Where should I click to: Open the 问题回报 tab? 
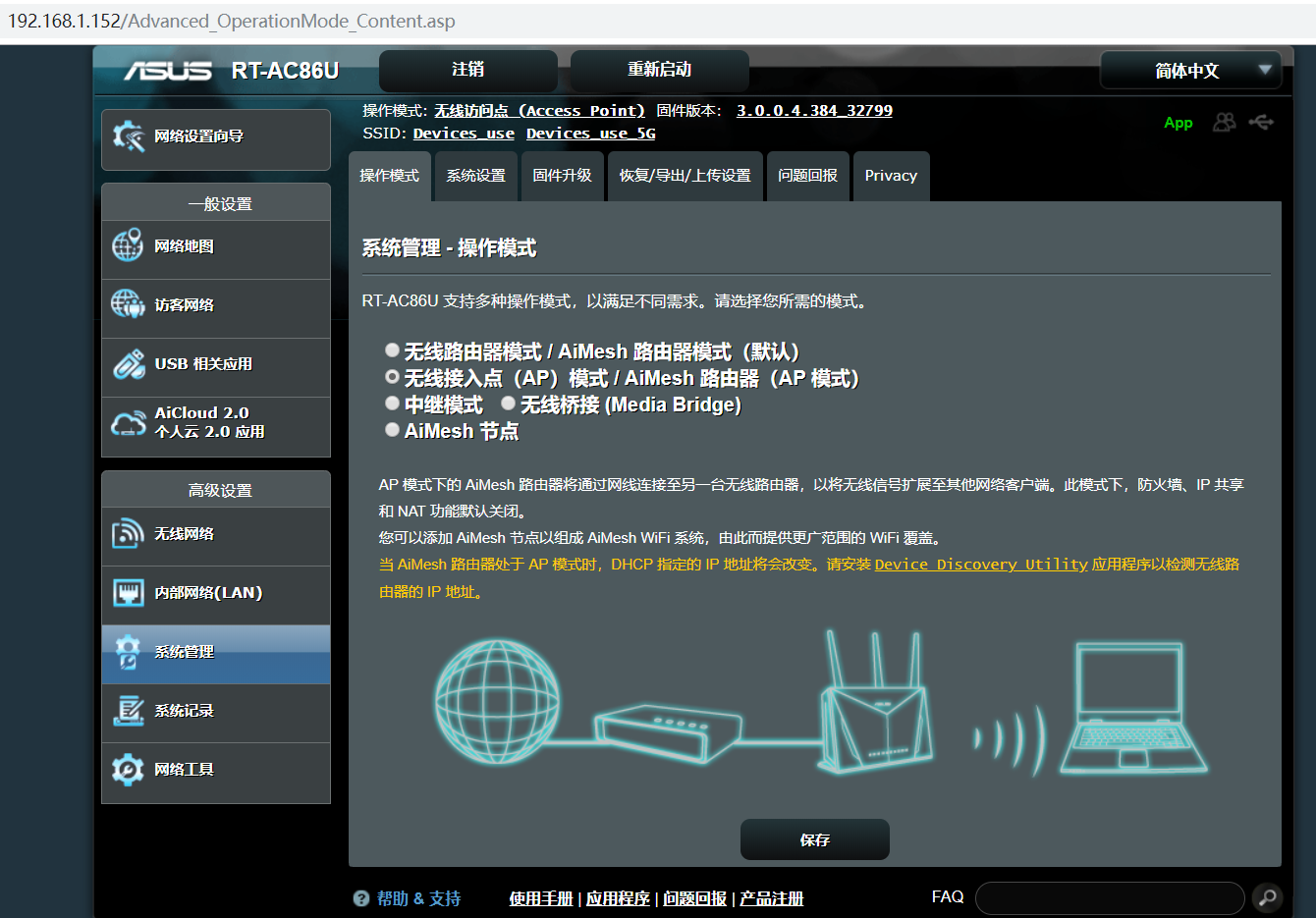tap(807, 176)
